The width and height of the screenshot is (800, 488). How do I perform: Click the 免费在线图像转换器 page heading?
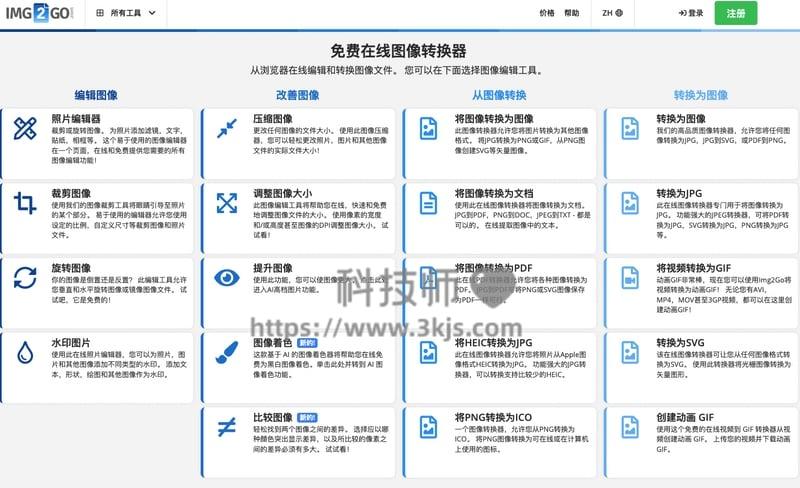click(398, 51)
